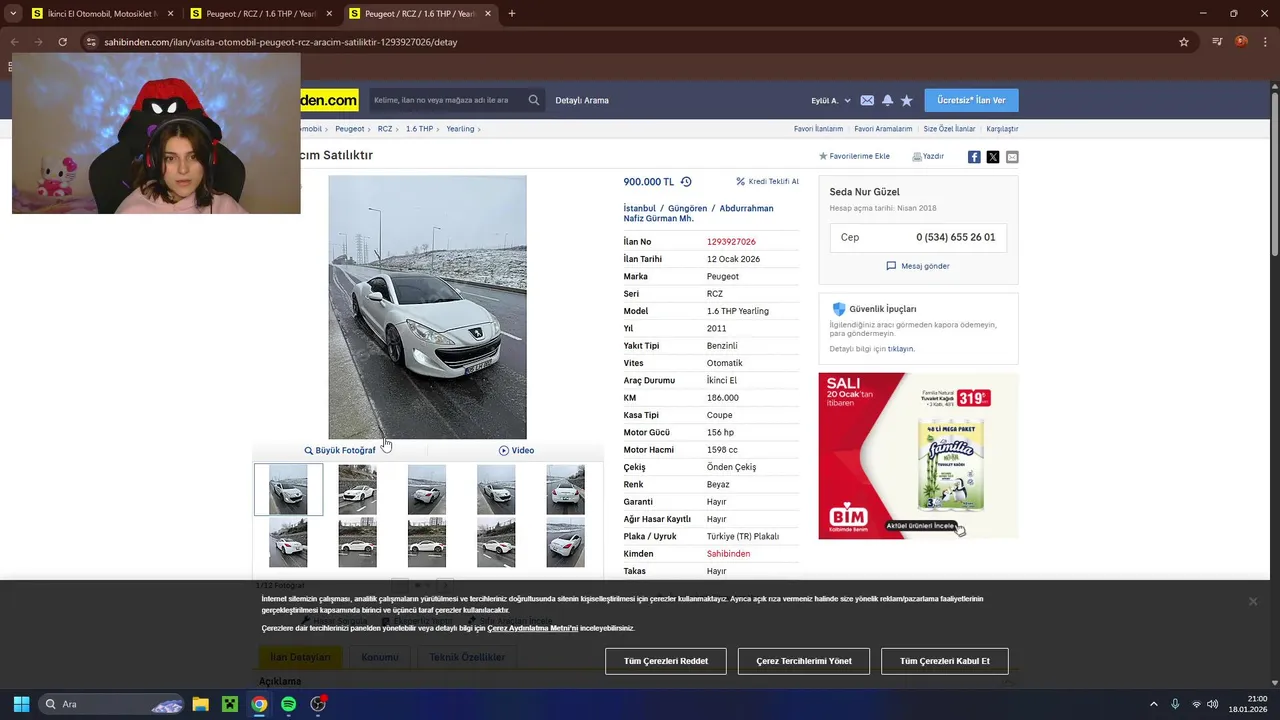Open Karşılaştır menu link

click(1002, 129)
